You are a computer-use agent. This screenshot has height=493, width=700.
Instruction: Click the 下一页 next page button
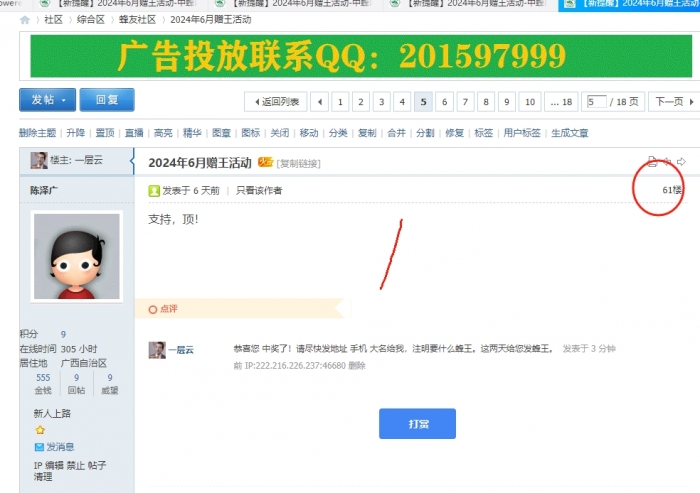[x=671, y=101]
